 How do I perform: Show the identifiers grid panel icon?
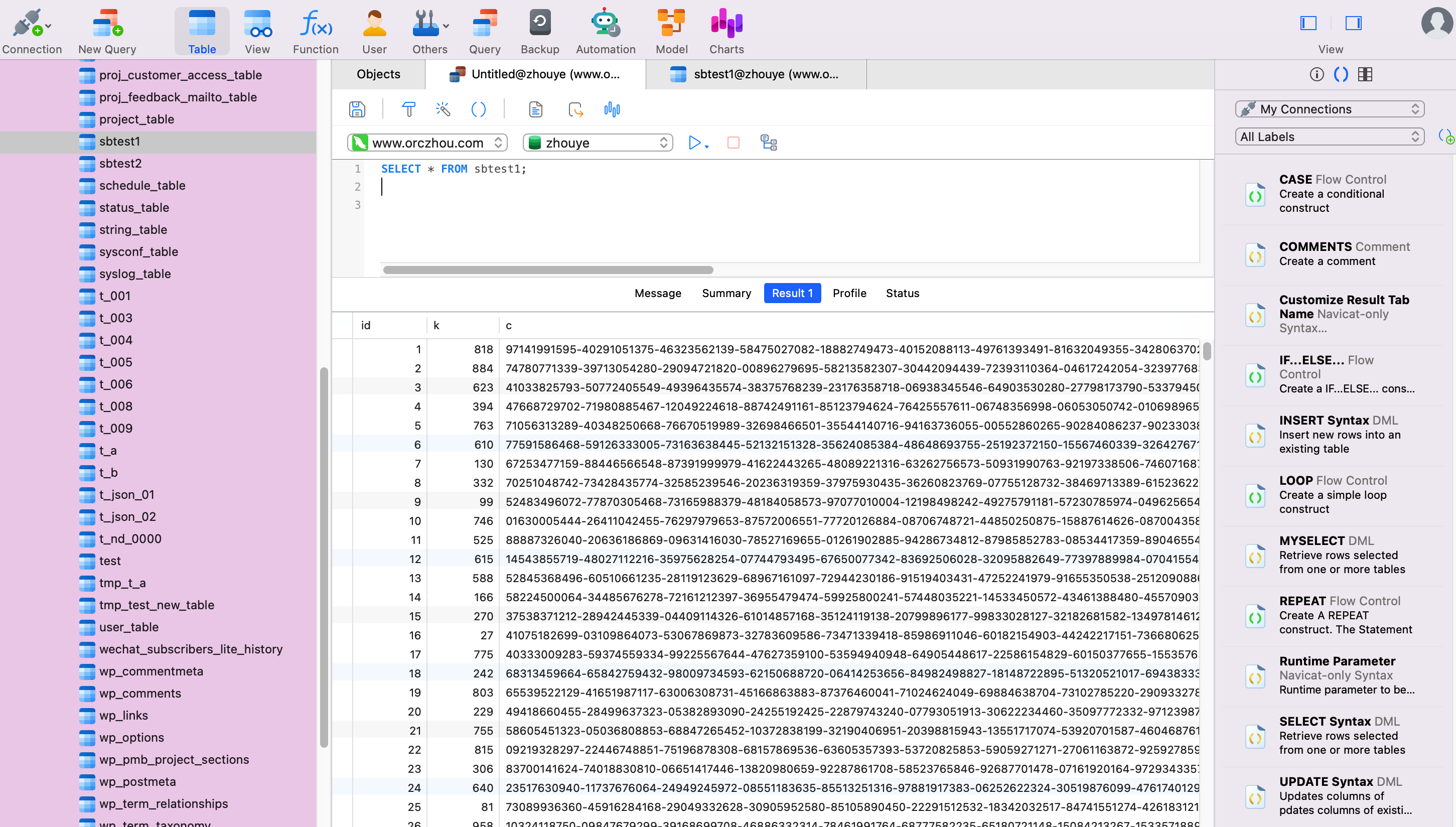(1365, 74)
